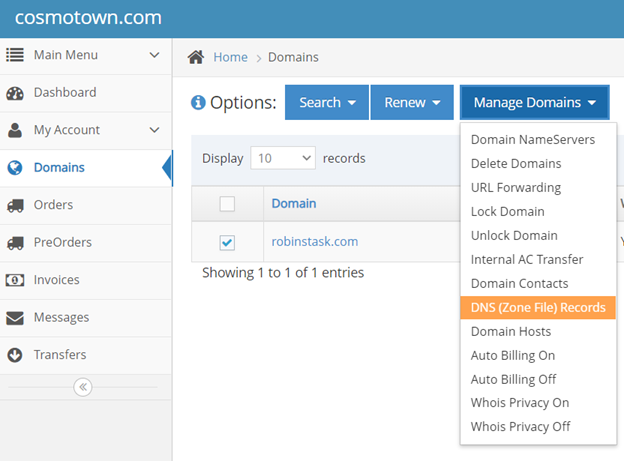Click the Options info icon

(198, 103)
